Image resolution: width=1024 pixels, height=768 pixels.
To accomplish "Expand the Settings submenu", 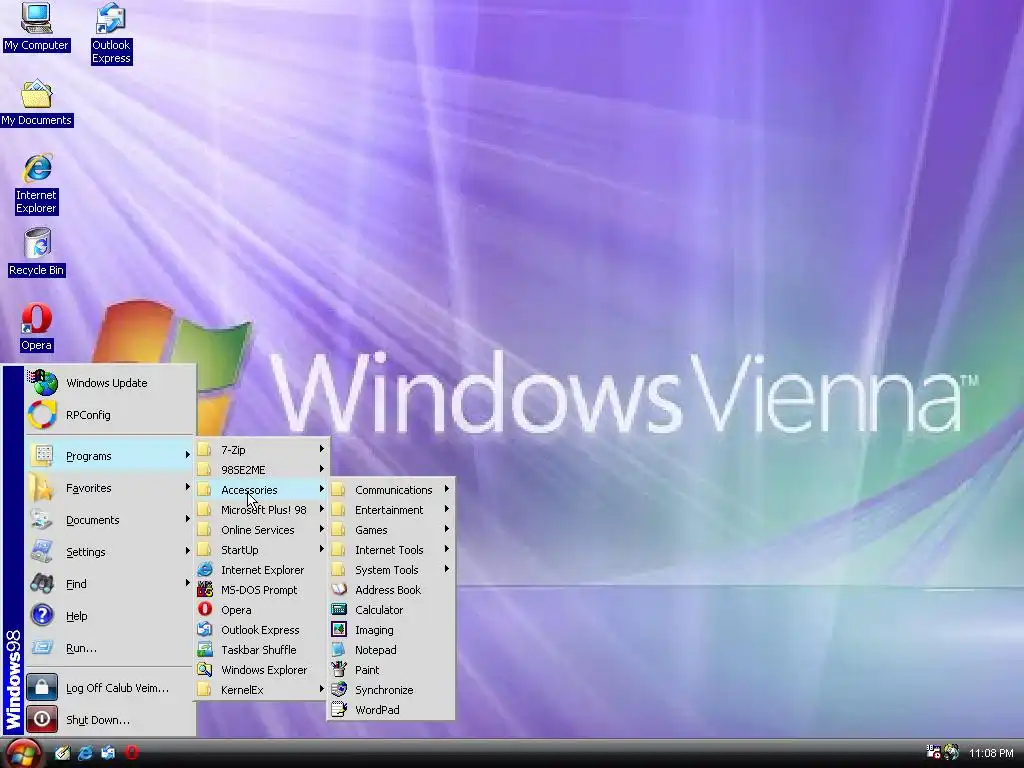I will [x=110, y=552].
